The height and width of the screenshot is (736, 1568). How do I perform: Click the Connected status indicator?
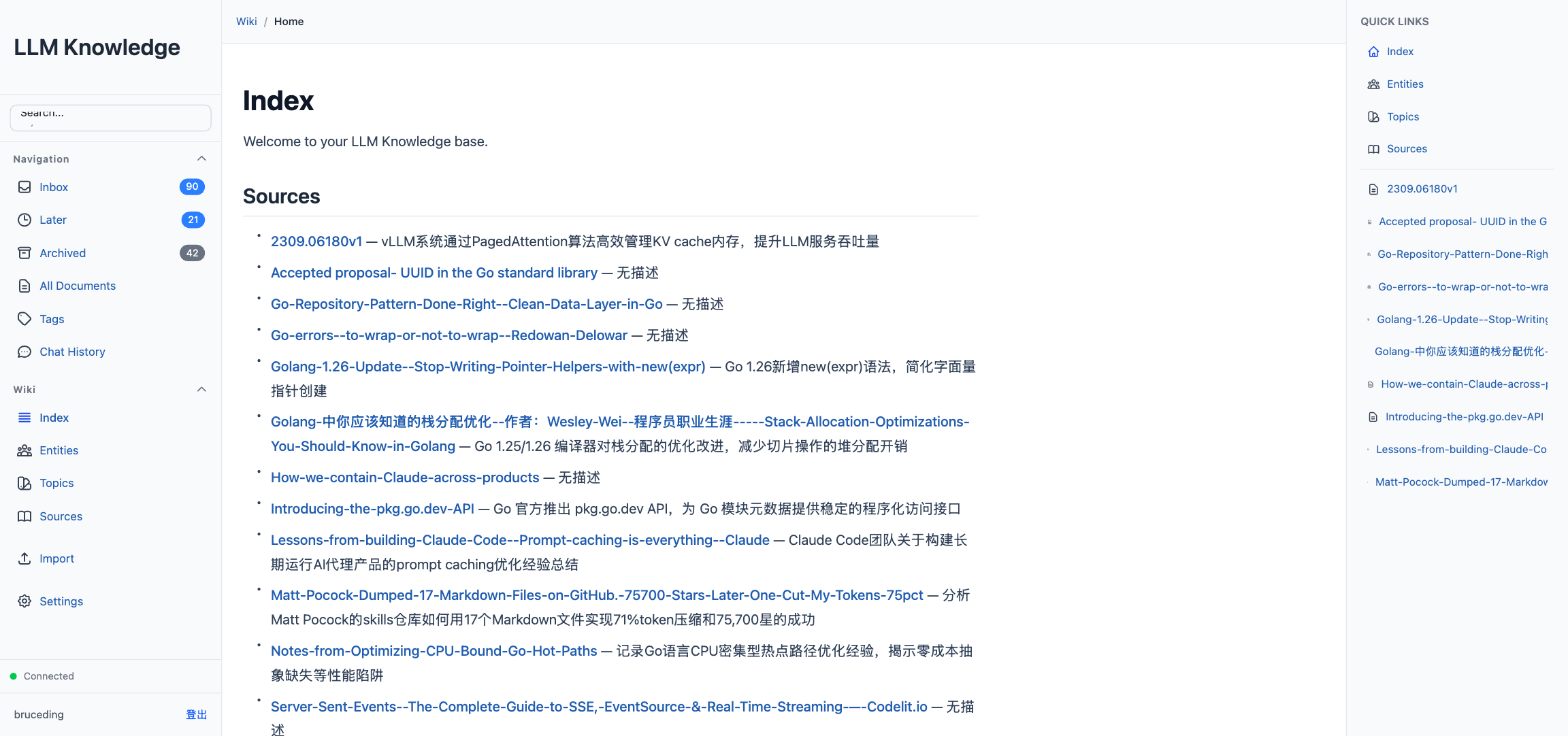tap(42, 676)
